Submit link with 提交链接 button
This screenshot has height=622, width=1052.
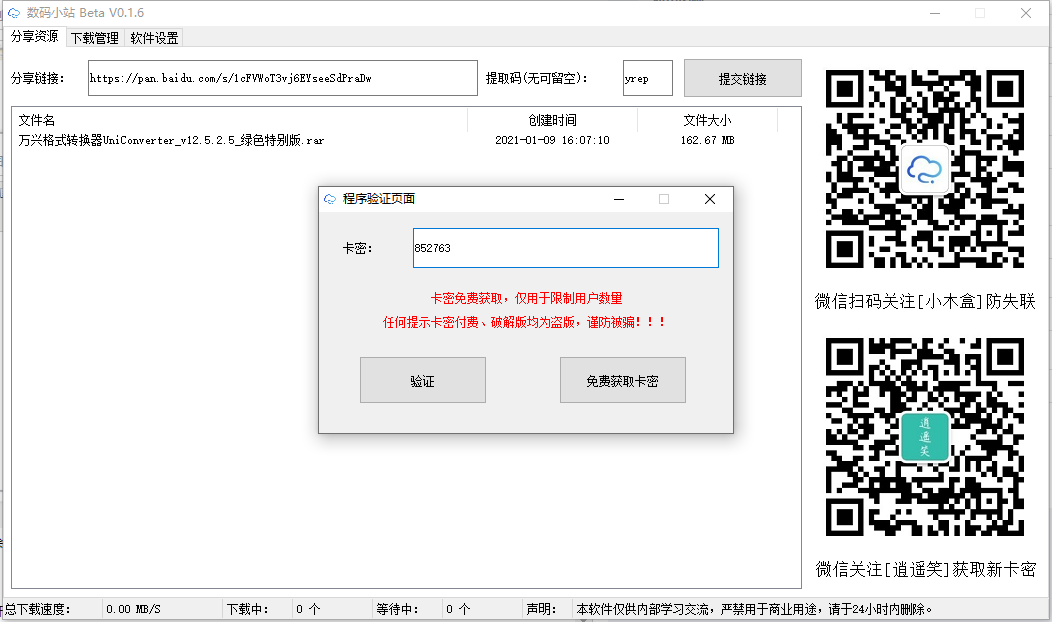(x=743, y=79)
